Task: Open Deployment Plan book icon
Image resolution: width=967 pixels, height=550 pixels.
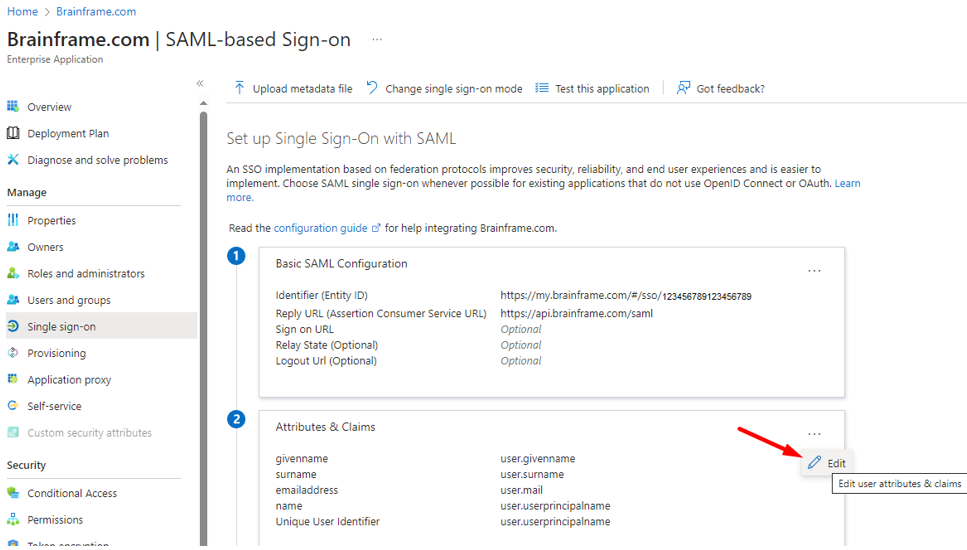Action: tap(13, 133)
